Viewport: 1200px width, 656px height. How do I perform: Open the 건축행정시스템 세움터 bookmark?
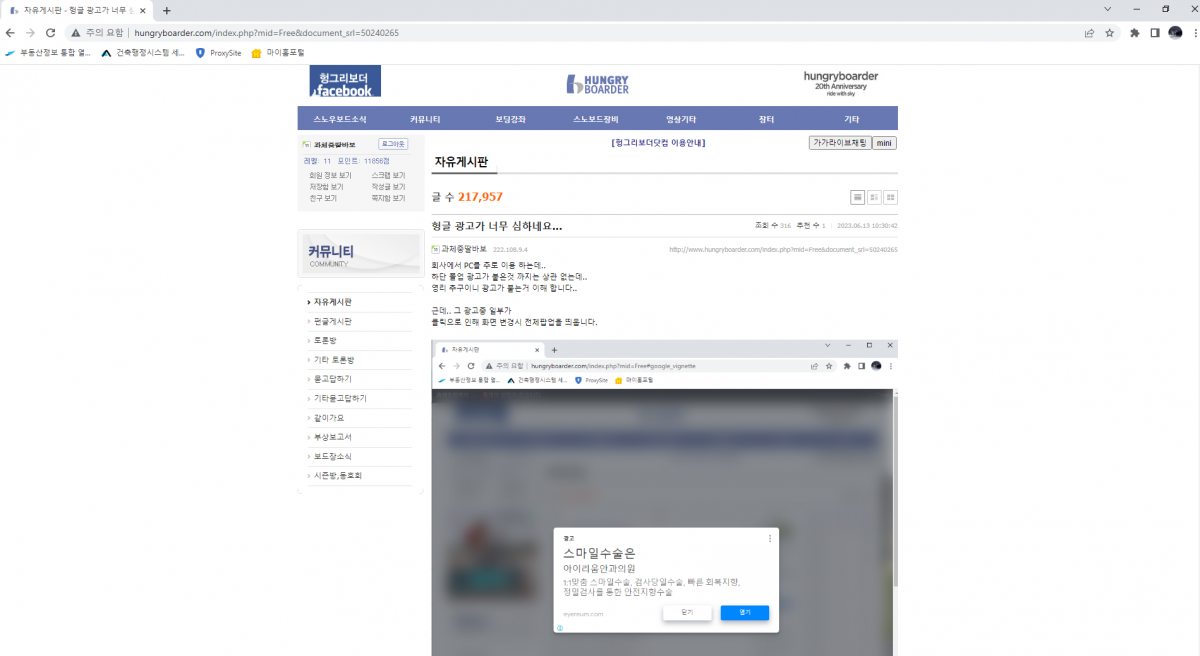(x=143, y=52)
